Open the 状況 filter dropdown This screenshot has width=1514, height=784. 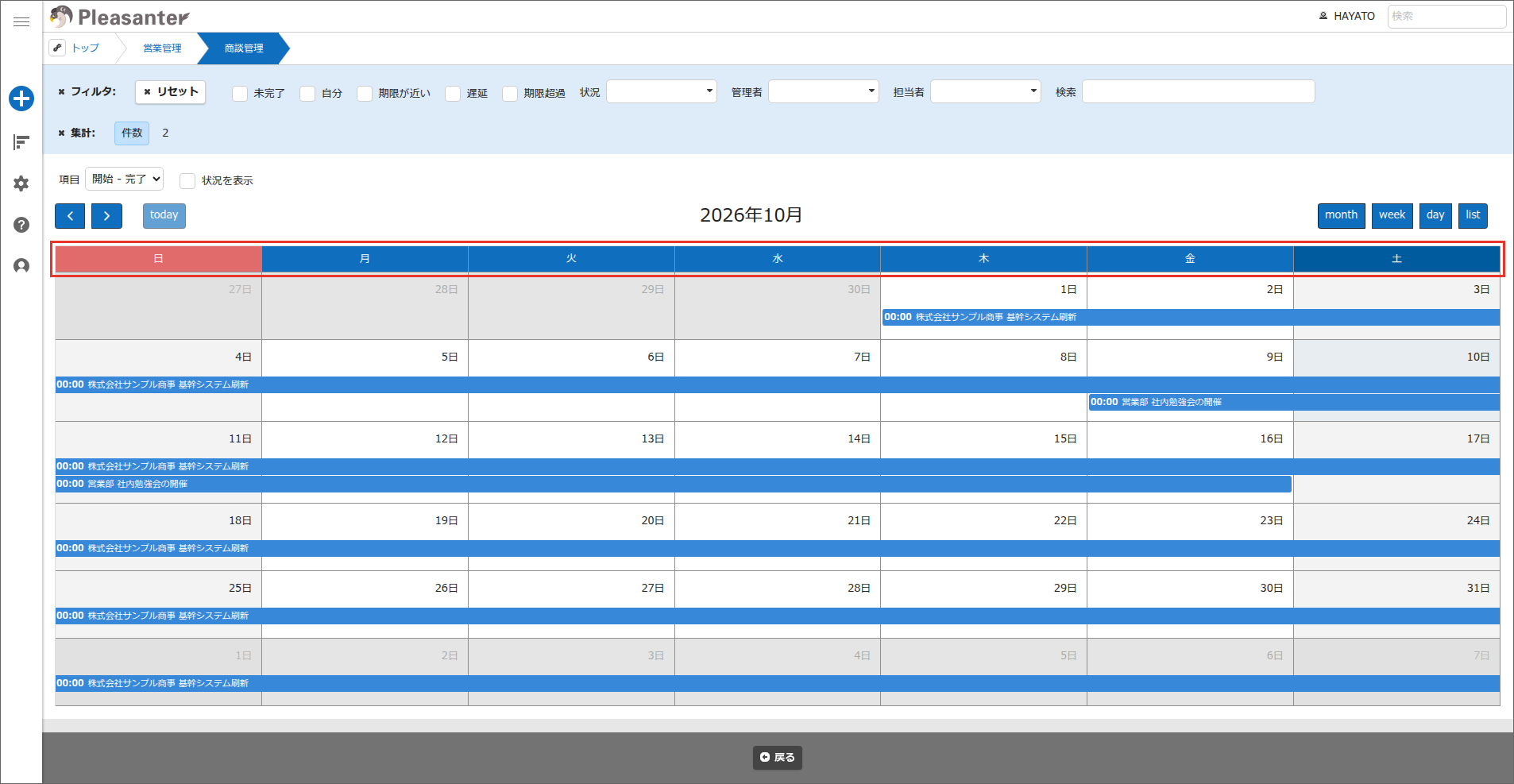point(662,91)
